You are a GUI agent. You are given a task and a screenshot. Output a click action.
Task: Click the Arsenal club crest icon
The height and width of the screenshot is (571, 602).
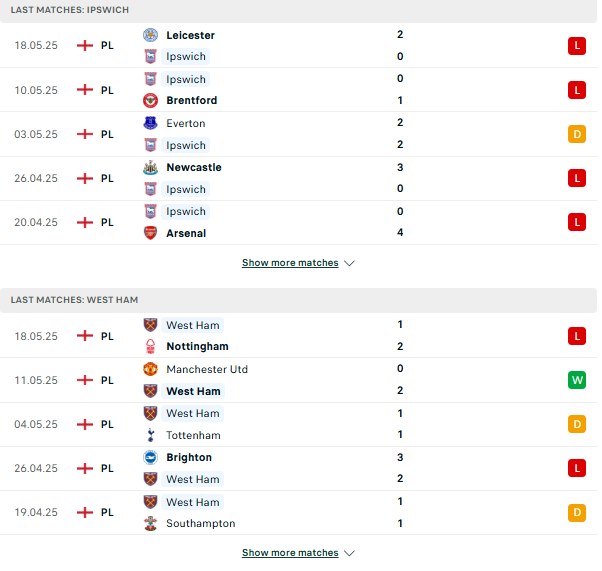pos(150,233)
